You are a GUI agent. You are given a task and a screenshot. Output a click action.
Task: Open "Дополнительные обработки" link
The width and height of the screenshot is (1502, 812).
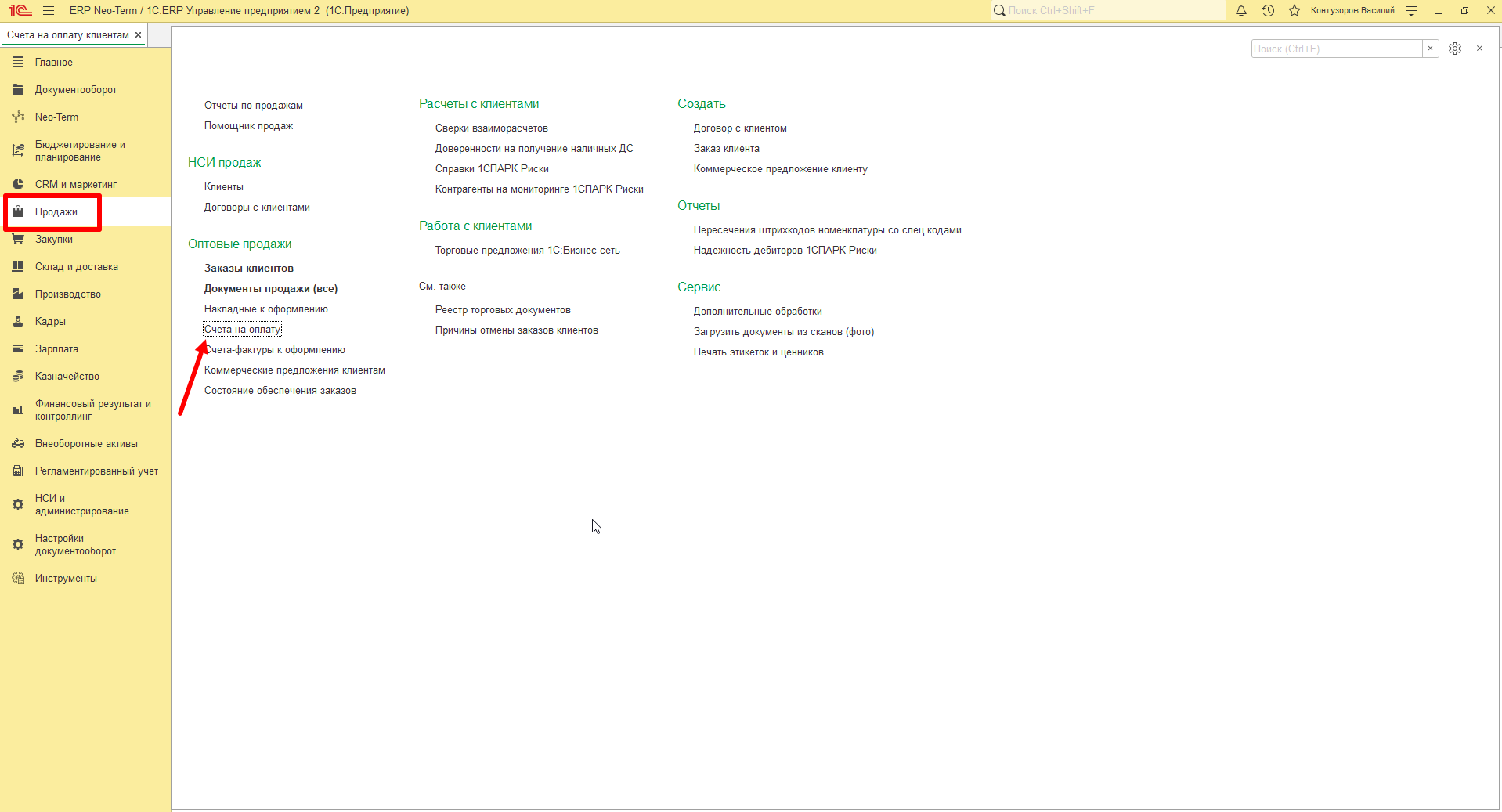pos(758,312)
